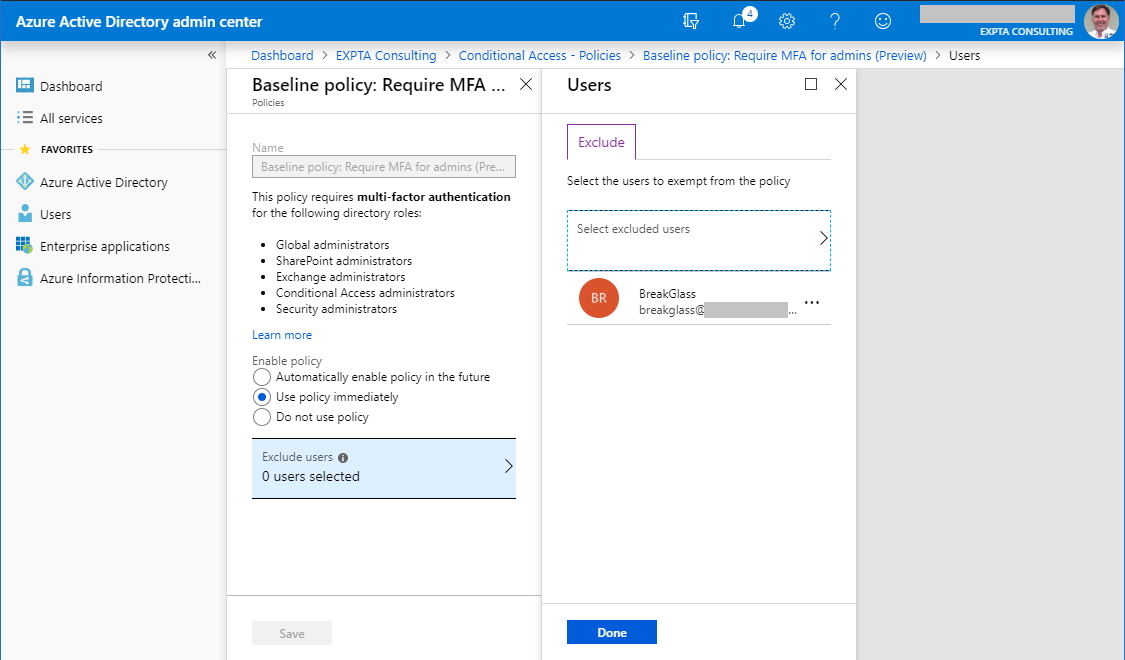The image size is (1125, 660).
Task: Maximize the Users blade
Action: tap(811, 84)
